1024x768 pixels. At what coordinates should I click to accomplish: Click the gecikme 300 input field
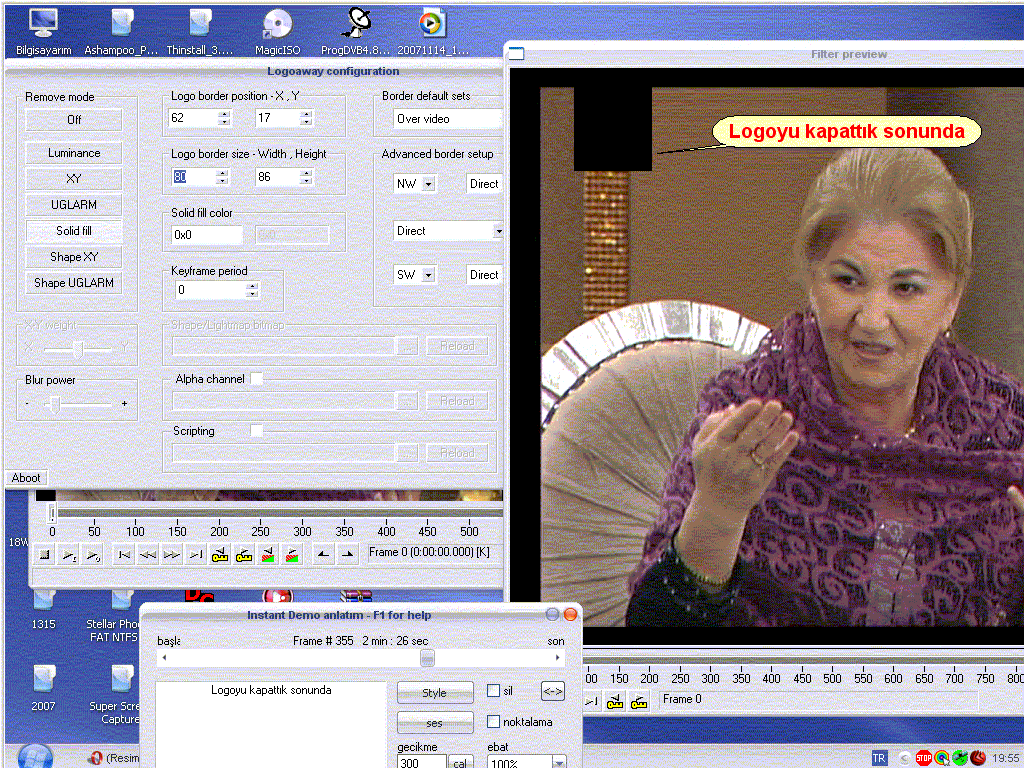(x=422, y=762)
